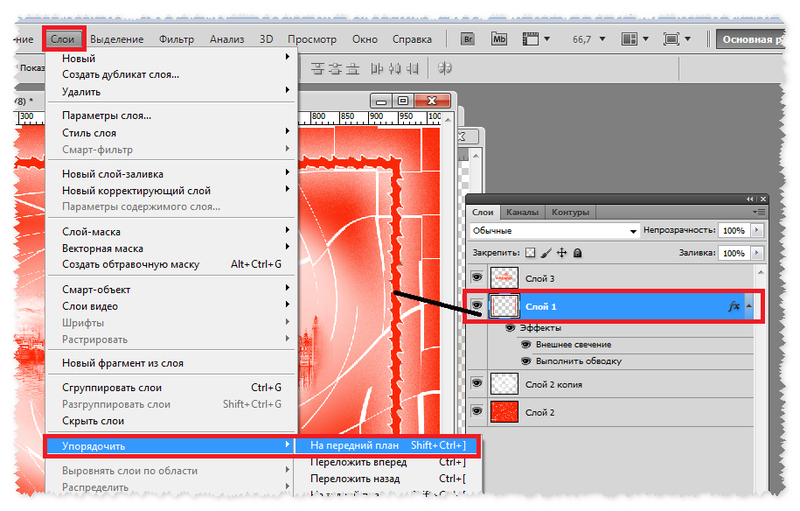Open the Анализ menu
Image resolution: width=800 pixels, height=511 pixels.
227,39
